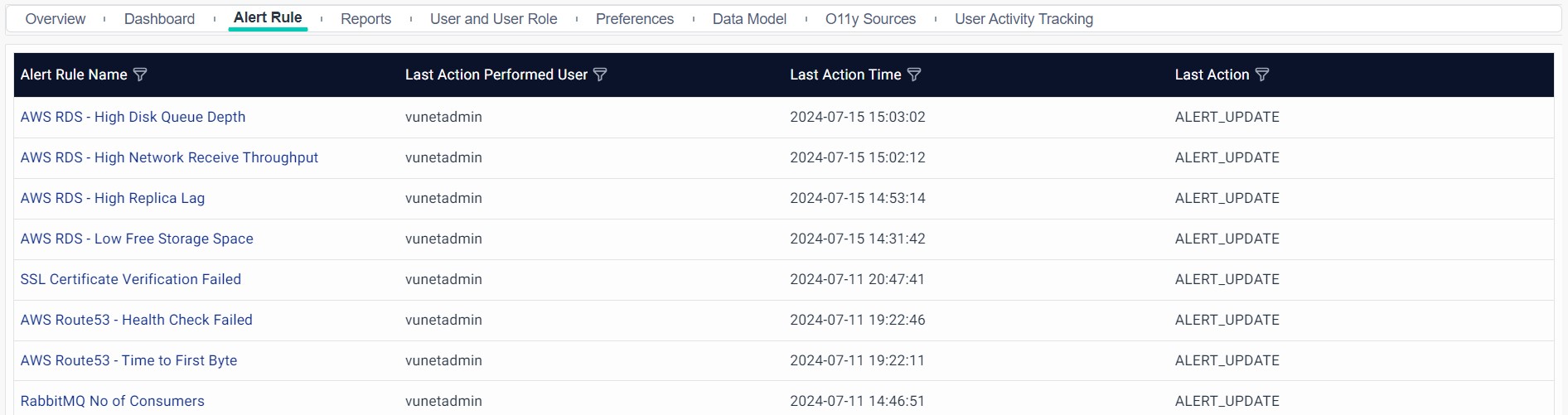
Task: Open AWS Route53 Health Check Failed rule
Action: (x=137, y=320)
